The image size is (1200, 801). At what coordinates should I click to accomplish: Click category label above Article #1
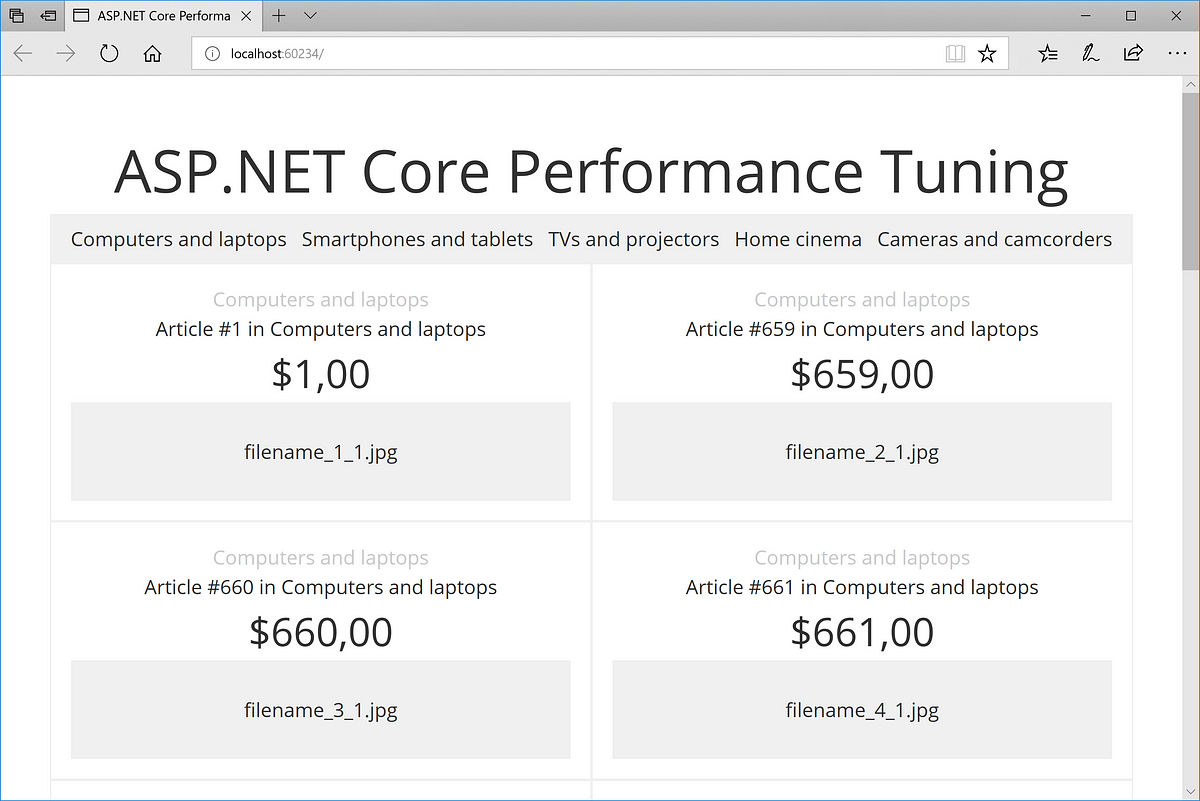(321, 300)
